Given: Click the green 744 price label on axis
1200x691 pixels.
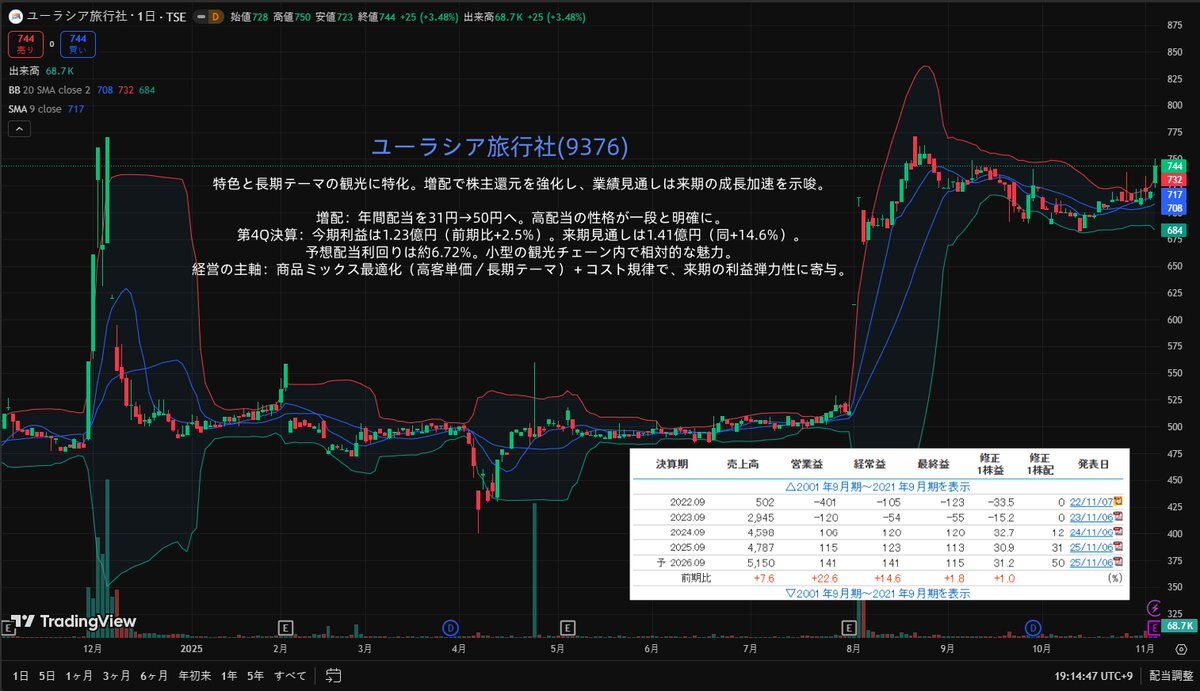Looking at the screenshot, I should coord(1175,167).
